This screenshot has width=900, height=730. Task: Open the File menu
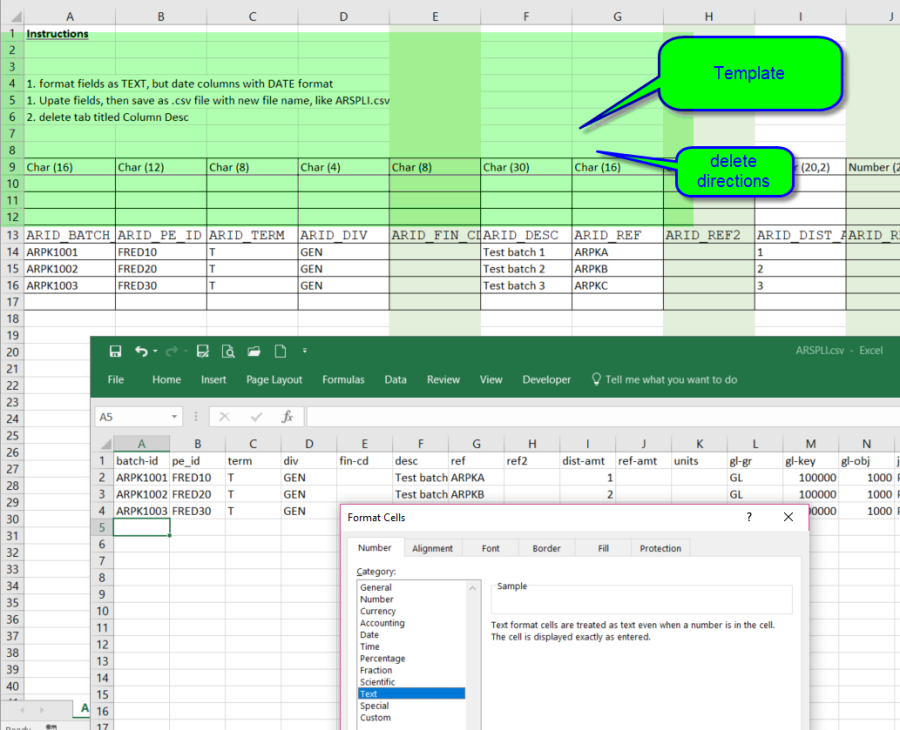[x=115, y=380]
